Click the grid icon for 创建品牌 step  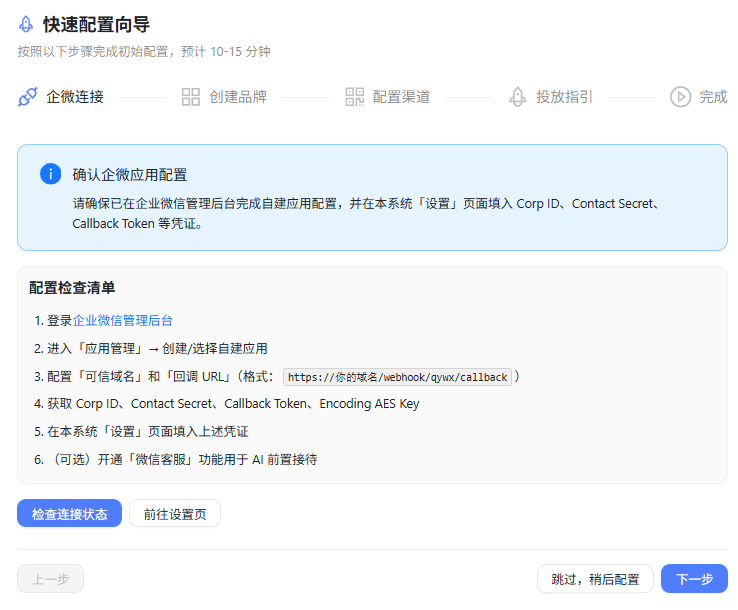point(191,97)
